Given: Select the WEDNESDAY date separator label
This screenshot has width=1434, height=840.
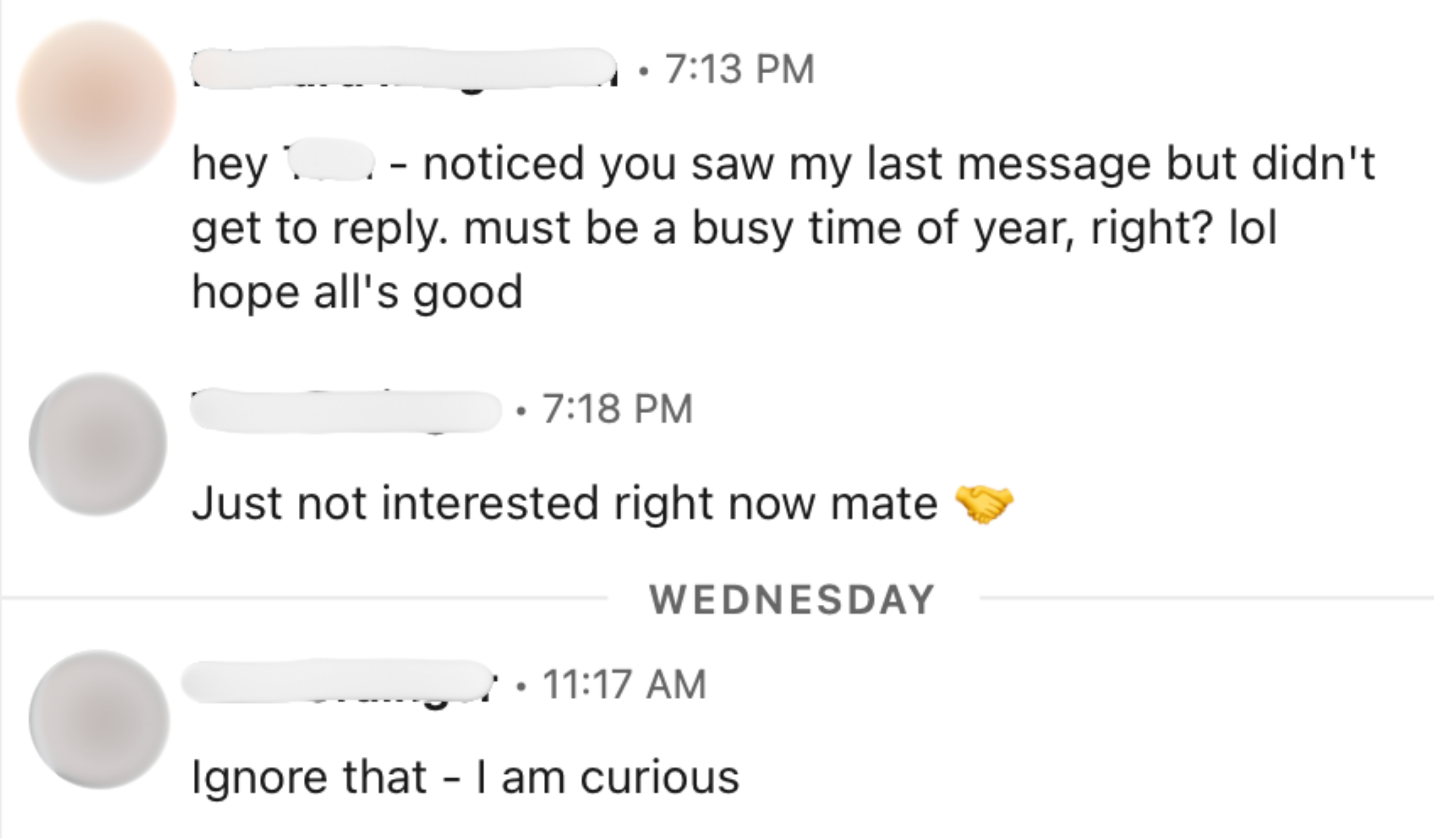Looking at the screenshot, I should pos(792,600).
